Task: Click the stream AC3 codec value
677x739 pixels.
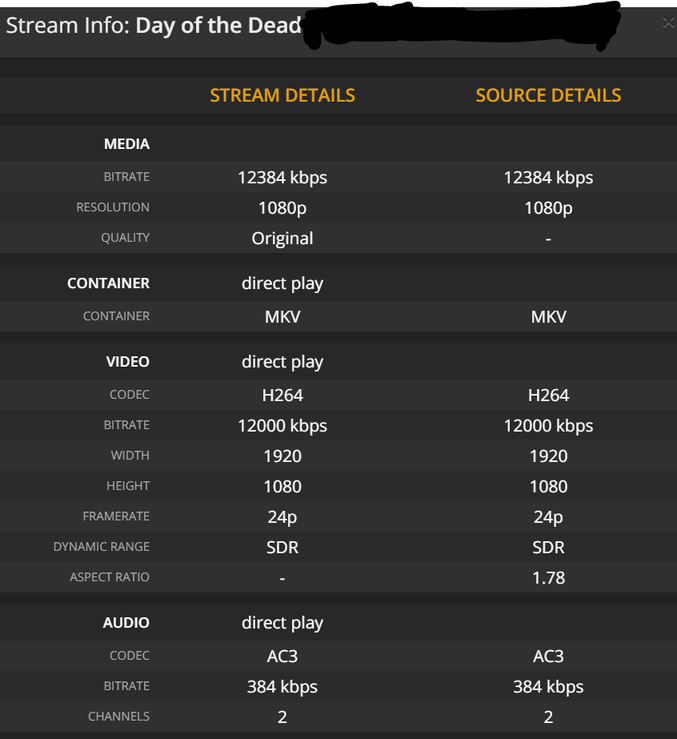Action: 282,656
